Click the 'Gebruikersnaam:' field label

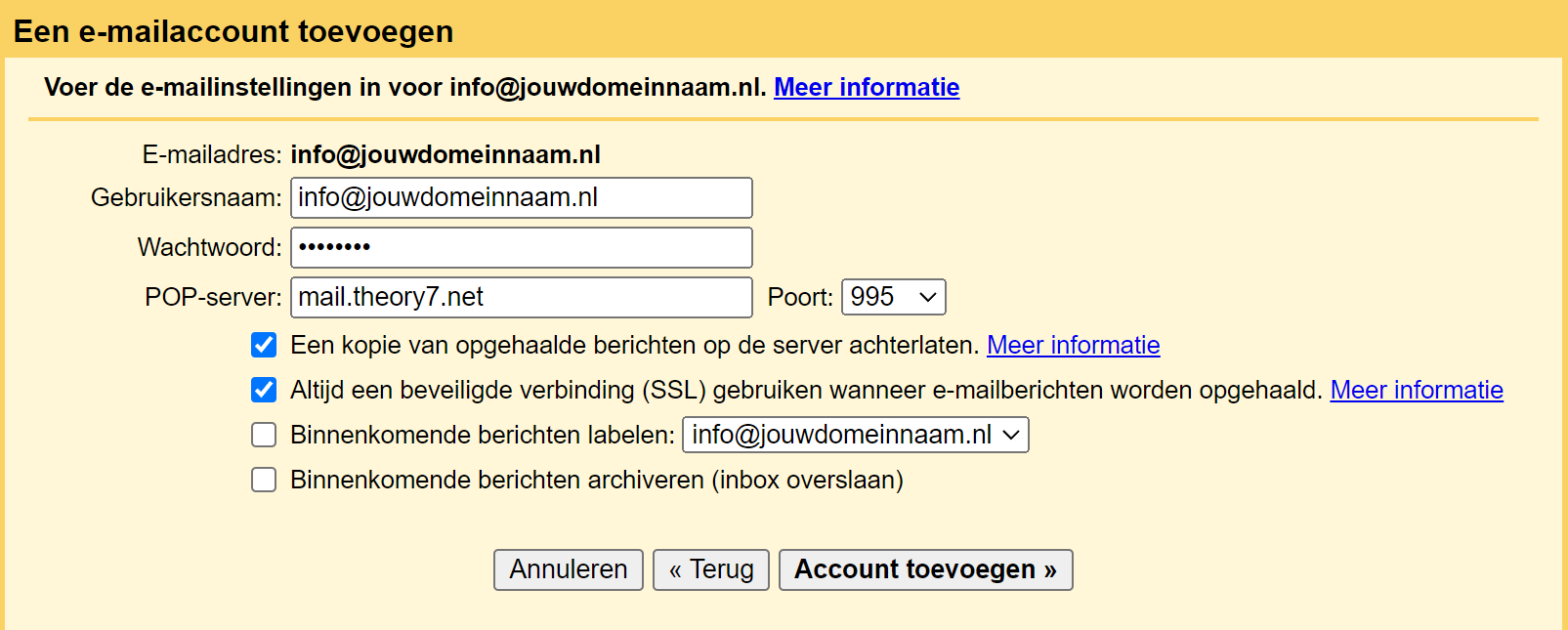point(186,198)
